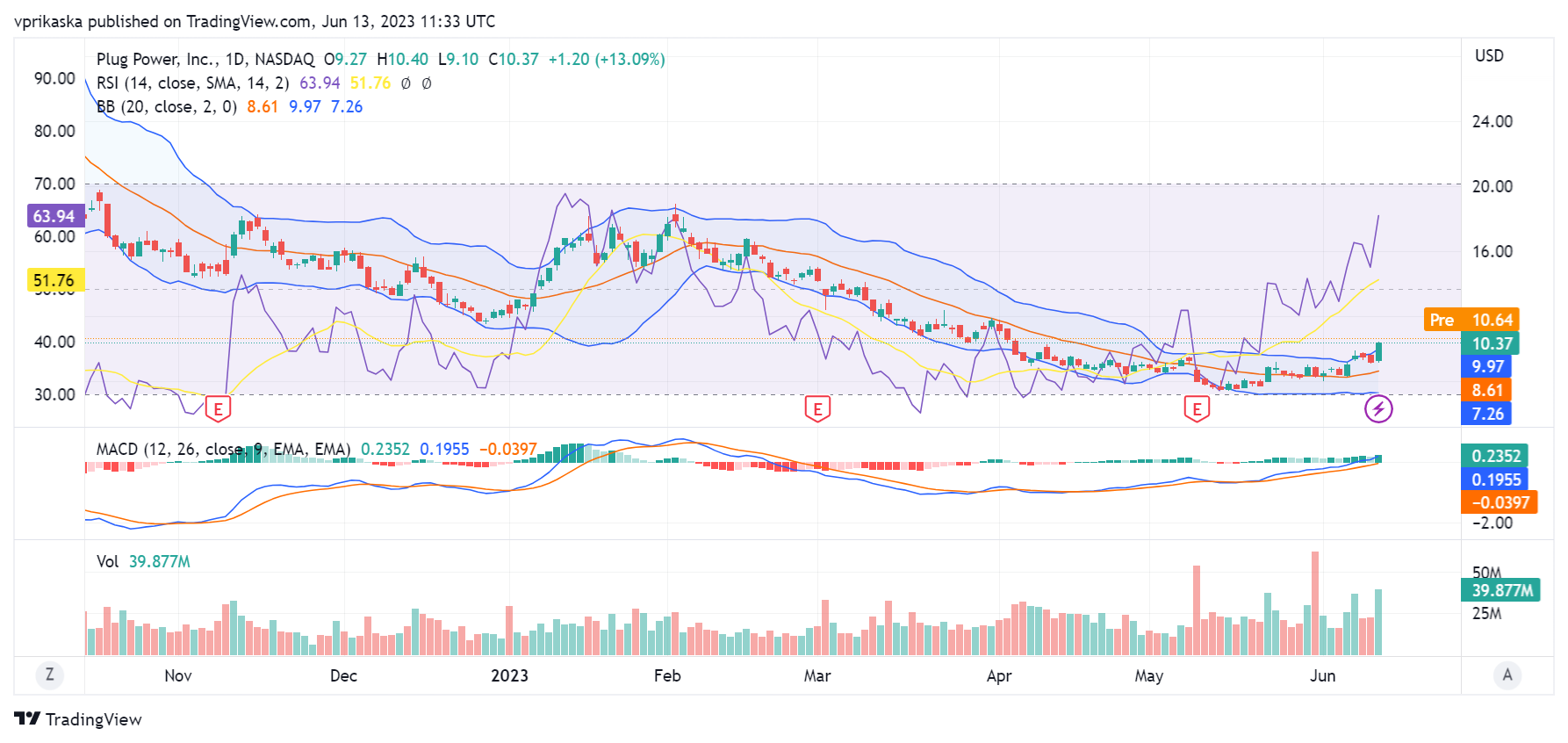This screenshot has width=1568, height=743.
Task: Click the 20.00 price scale value
Action: click(1492, 186)
